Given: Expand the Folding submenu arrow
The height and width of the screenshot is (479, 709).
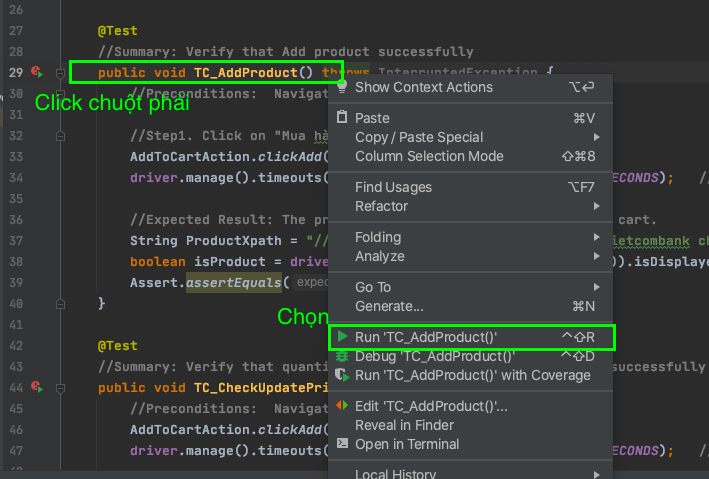Looking at the screenshot, I should coord(597,237).
